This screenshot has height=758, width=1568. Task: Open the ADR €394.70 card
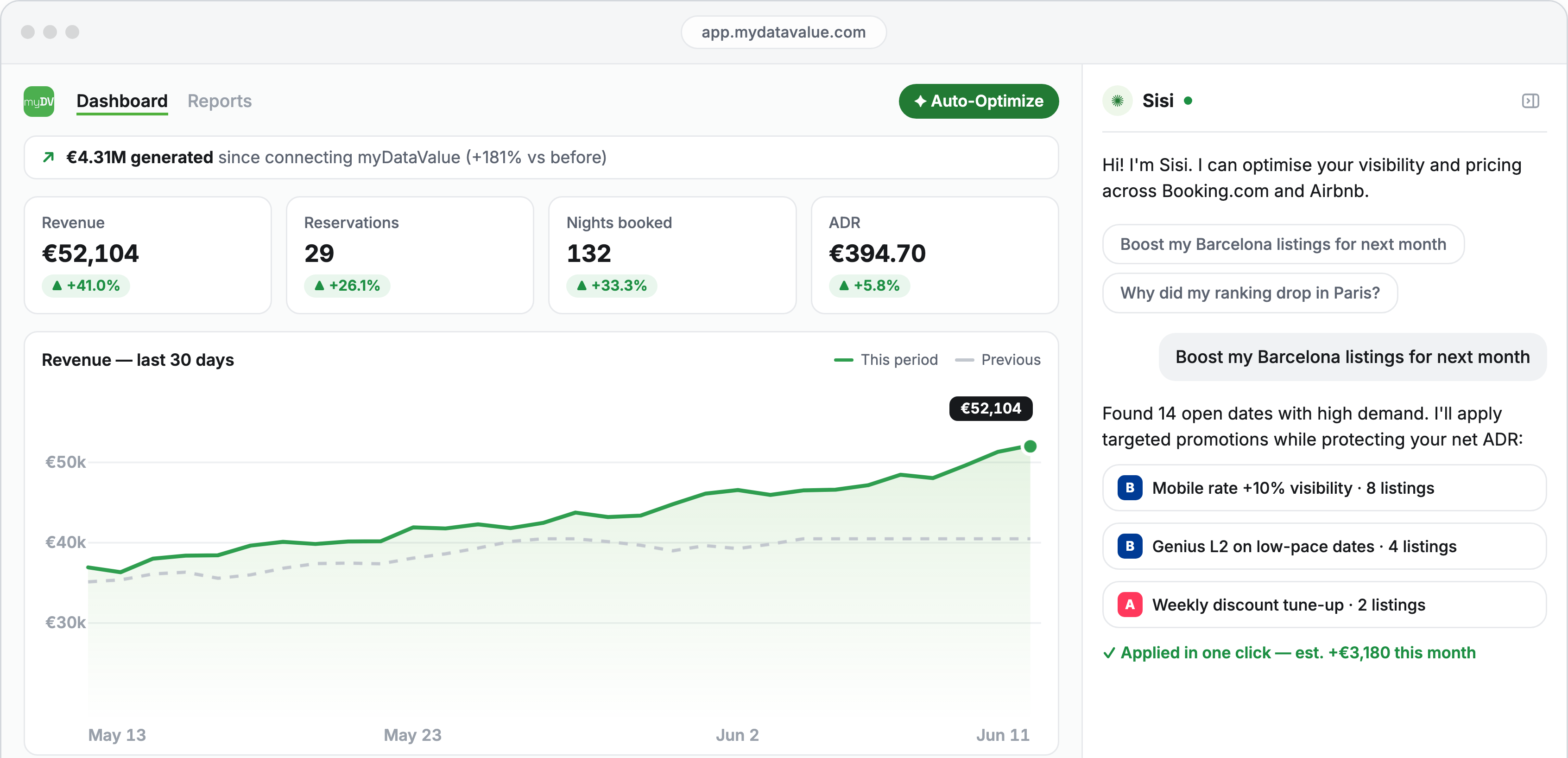click(934, 255)
